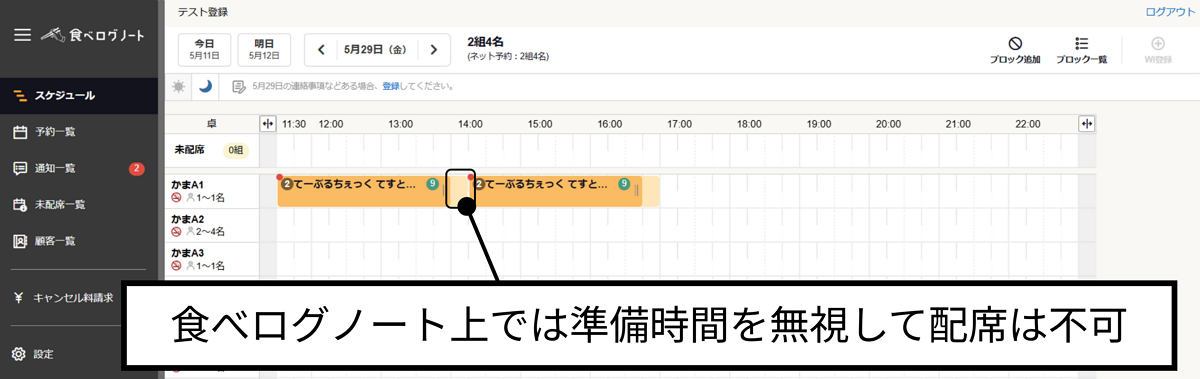This screenshot has width=1200, height=379.
Task: Click the left timeline width adjust icon
Action: [x=267, y=123]
